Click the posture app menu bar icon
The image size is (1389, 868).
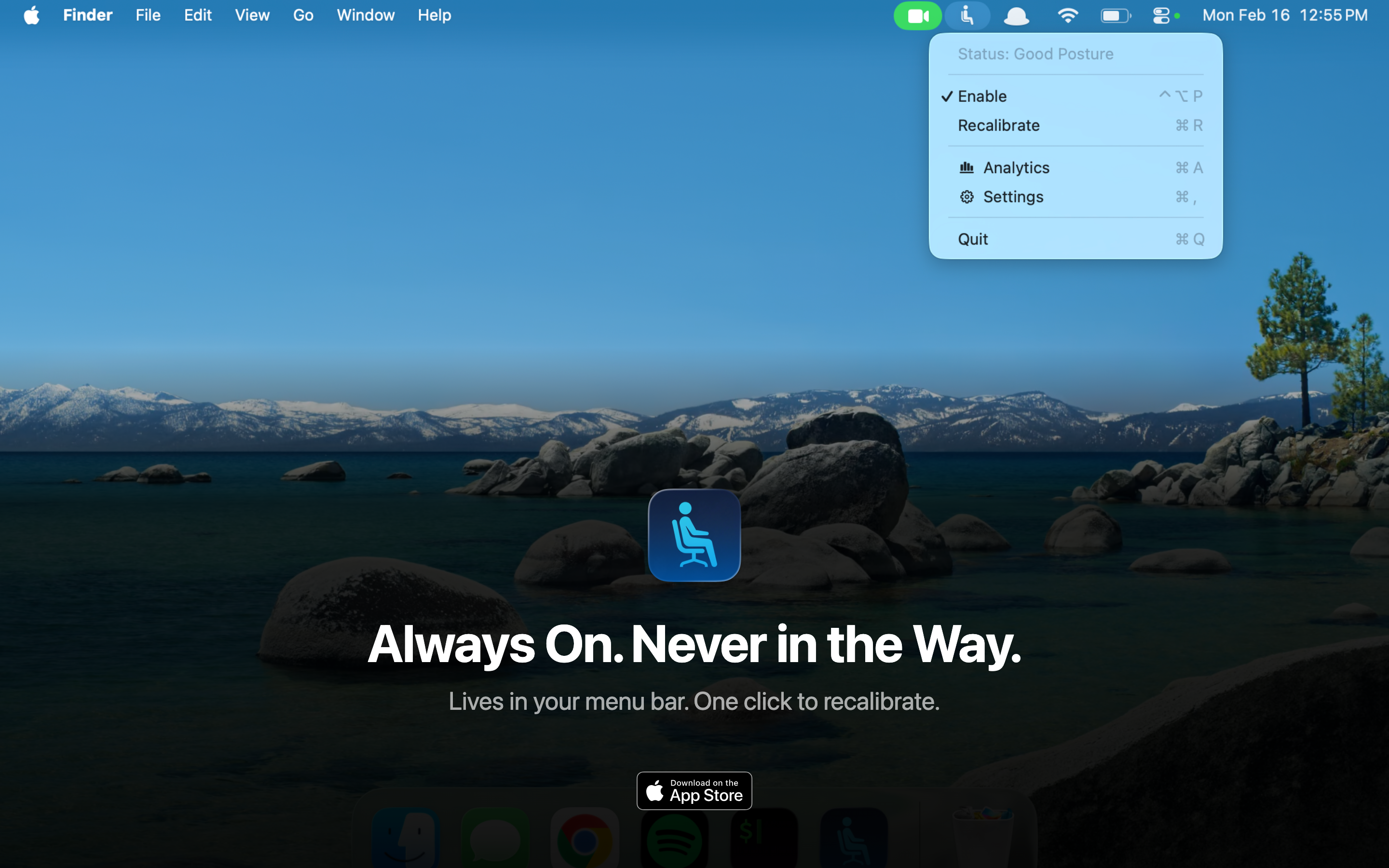(x=967, y=15)
